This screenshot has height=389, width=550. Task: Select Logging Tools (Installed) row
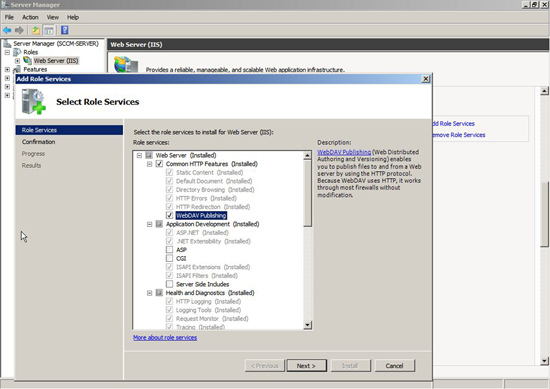208,310
